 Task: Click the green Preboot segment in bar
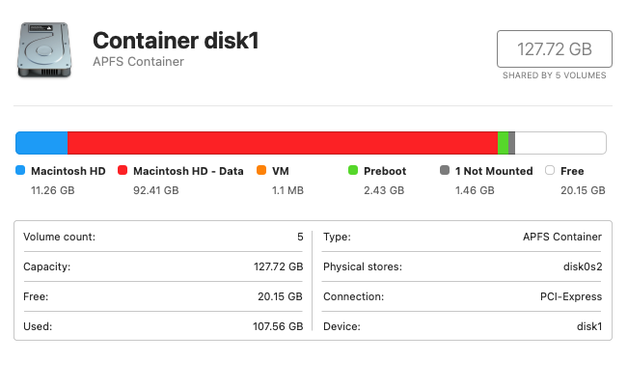(503, 143)
